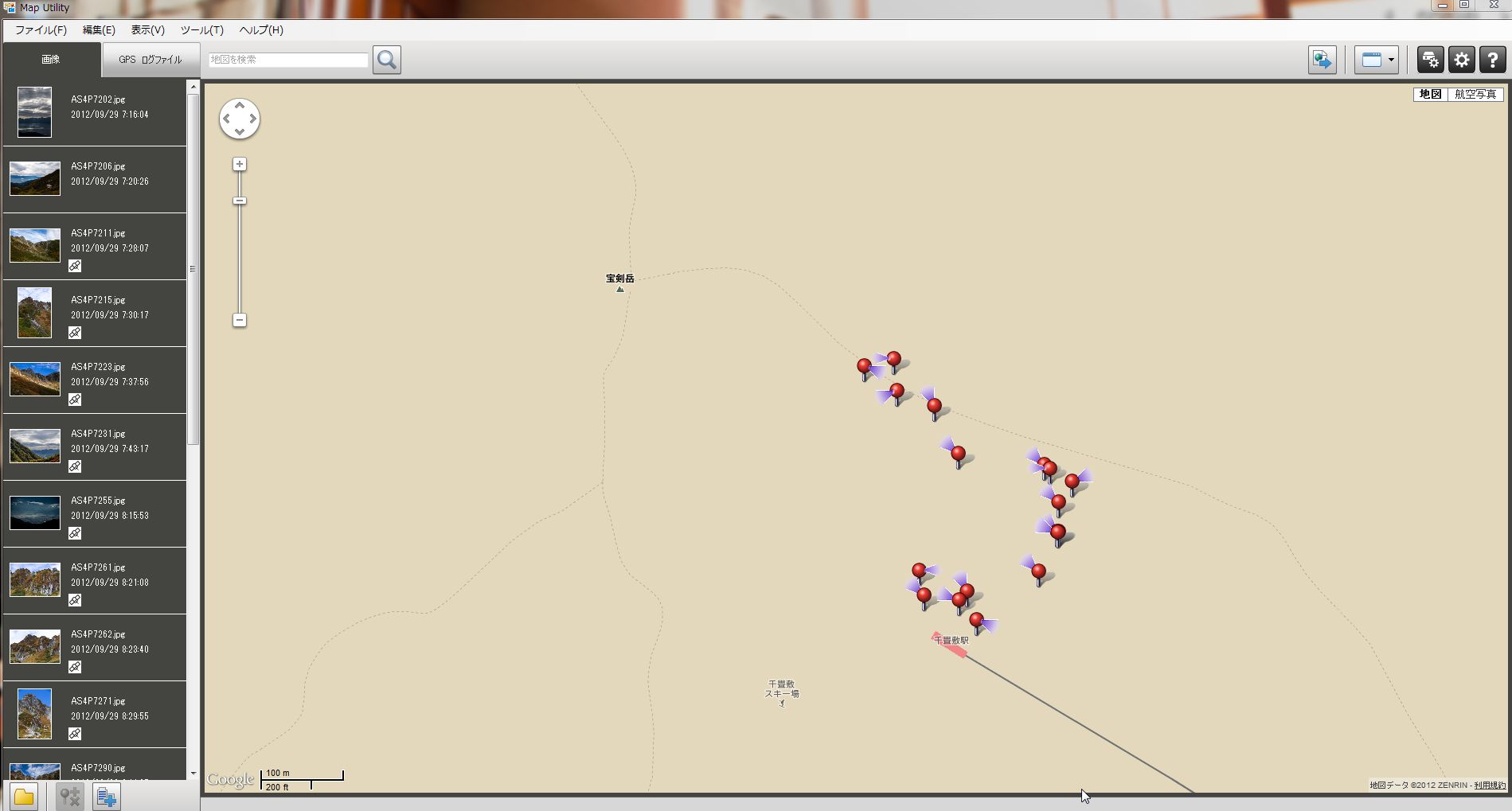
Task: Open the ヘルプ(H) menu
Action: tap(261, 30)
